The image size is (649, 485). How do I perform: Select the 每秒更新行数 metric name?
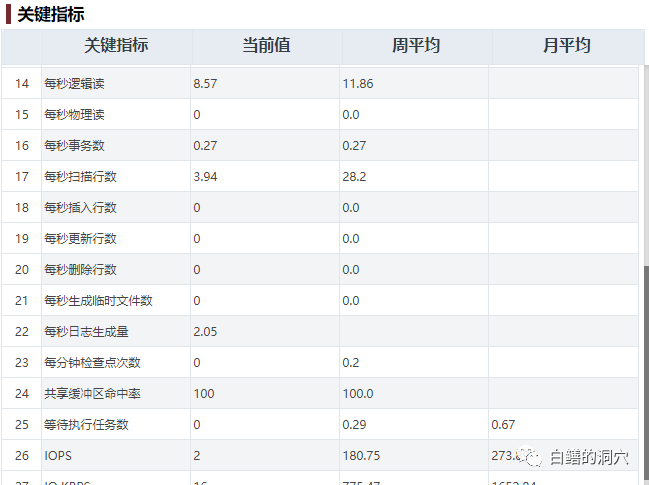coord(80,239)
